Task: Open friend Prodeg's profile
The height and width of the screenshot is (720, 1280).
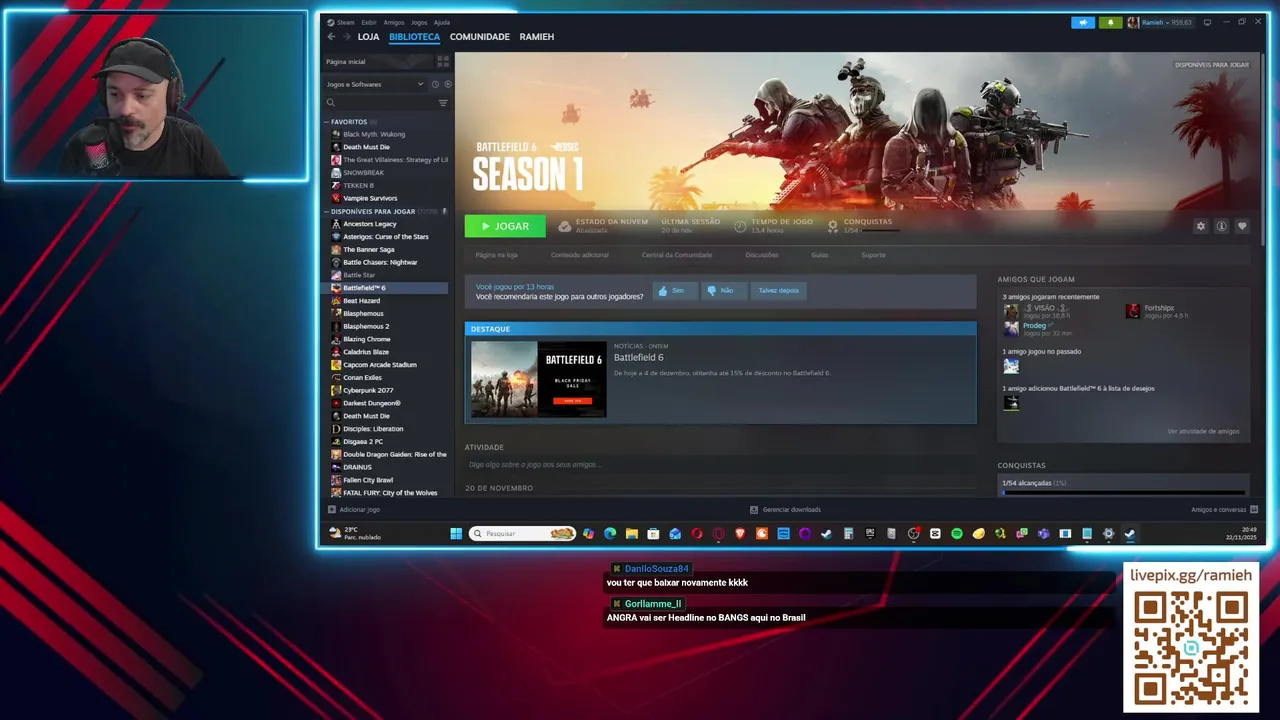Action: 1034,325
